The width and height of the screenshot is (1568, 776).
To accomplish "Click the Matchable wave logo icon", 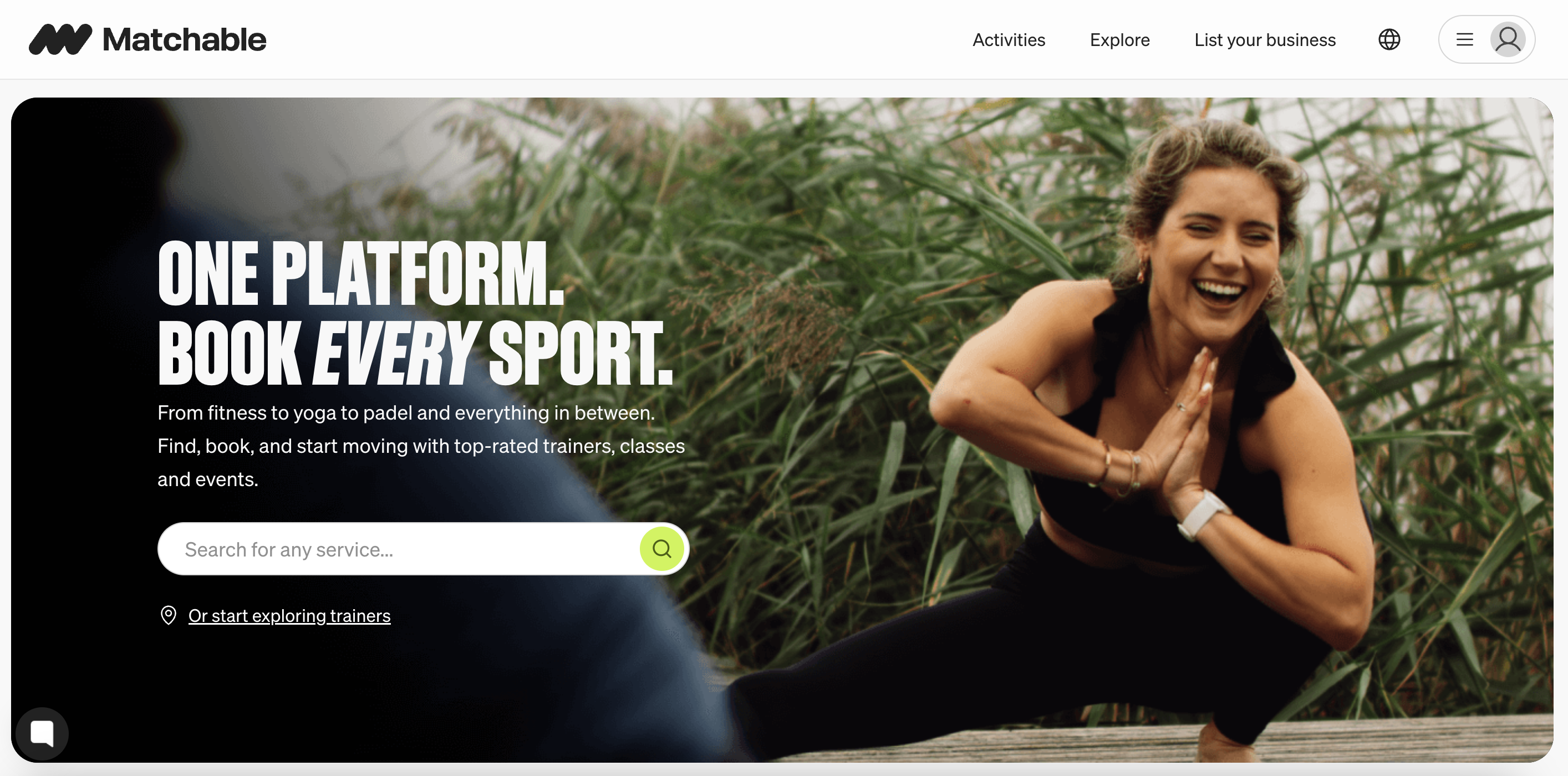I will pyautogui.click(x=60, y=39).
